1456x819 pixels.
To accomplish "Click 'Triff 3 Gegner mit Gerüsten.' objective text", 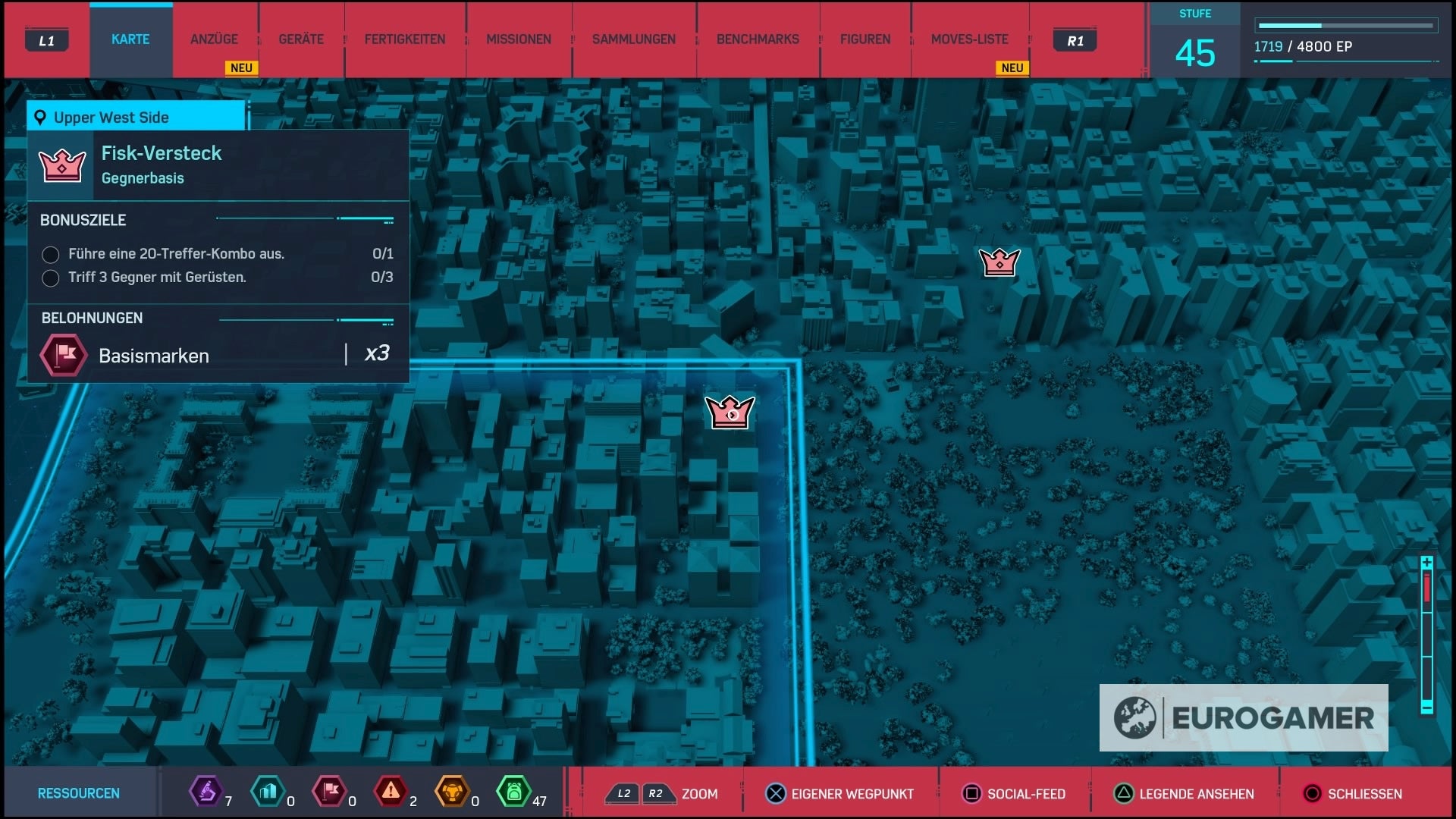I will pyautogui.click(x=157, y=278).
